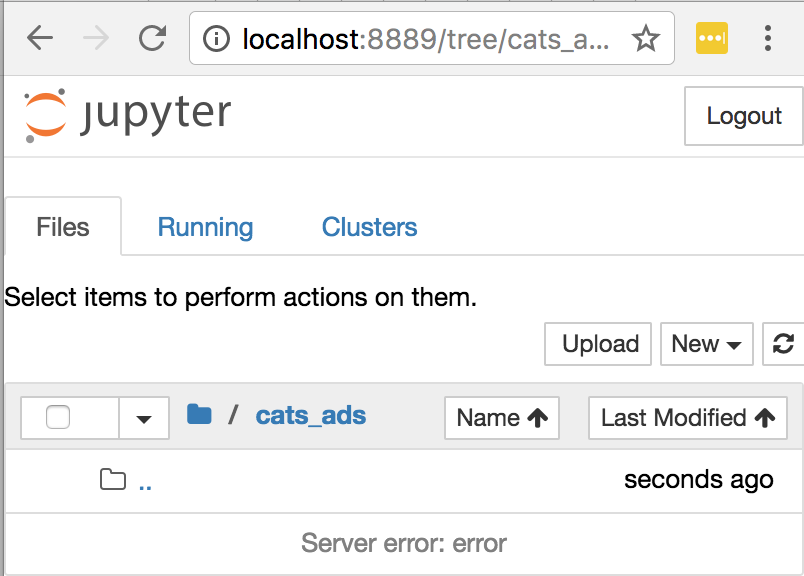Open the browser extension with yellow dots icon
Image resolution: width=804 pixels, height=576 pixels.
[712, 38]
